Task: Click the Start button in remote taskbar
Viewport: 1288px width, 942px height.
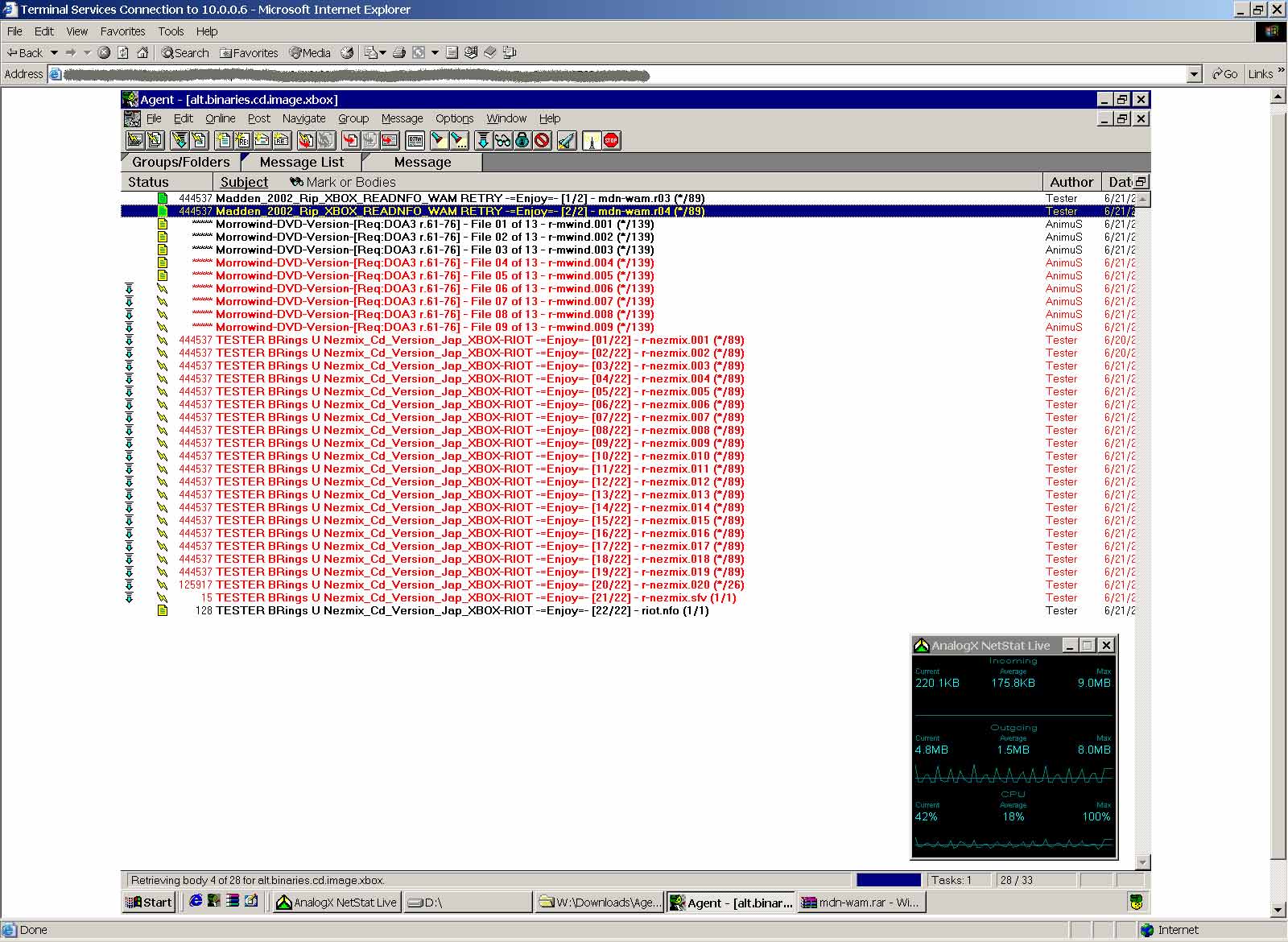Action: [x=149, y=903]
